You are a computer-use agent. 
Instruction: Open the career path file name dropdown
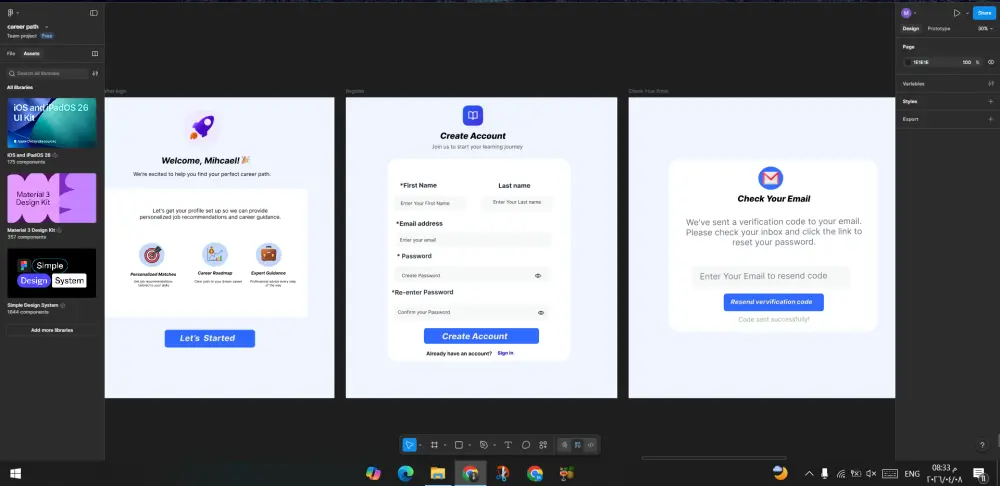(47, 27)
